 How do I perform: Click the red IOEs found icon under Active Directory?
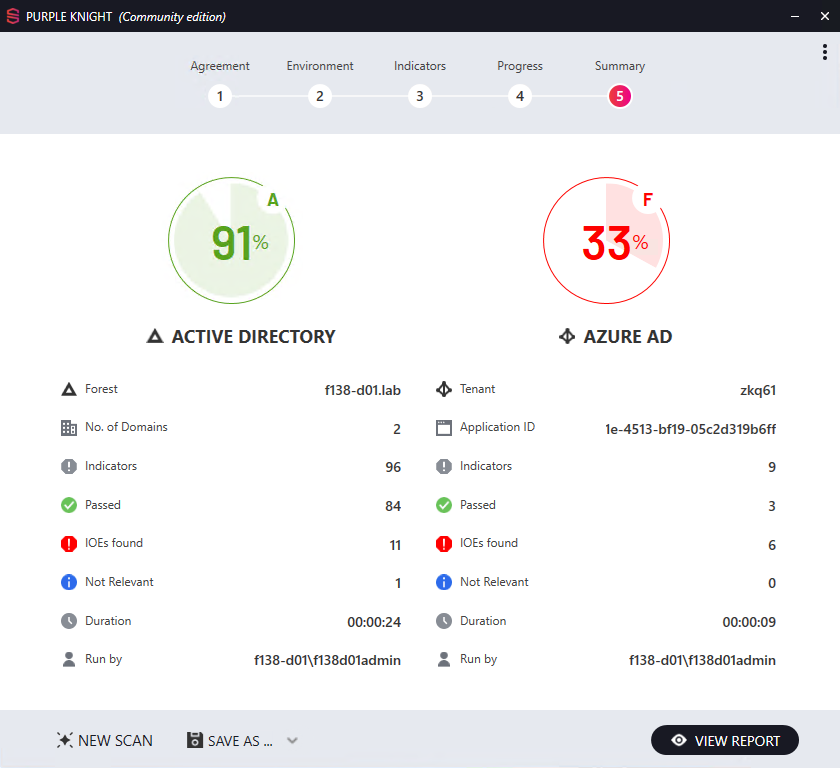click(69, 544)
